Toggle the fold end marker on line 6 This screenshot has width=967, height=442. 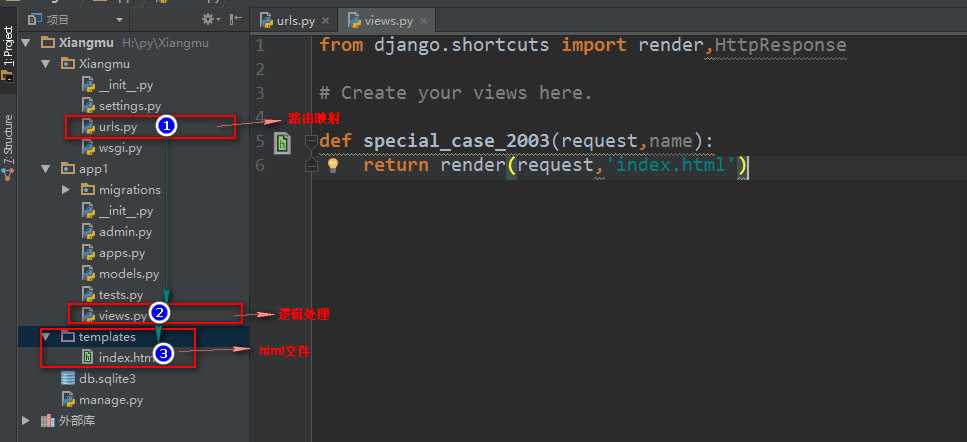click(311, 166)
